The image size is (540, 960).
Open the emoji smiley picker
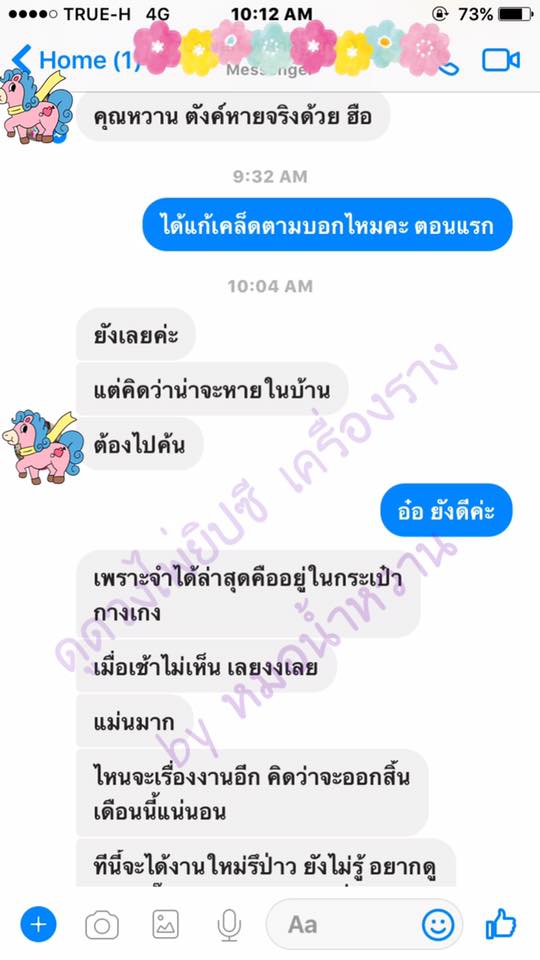438,924
